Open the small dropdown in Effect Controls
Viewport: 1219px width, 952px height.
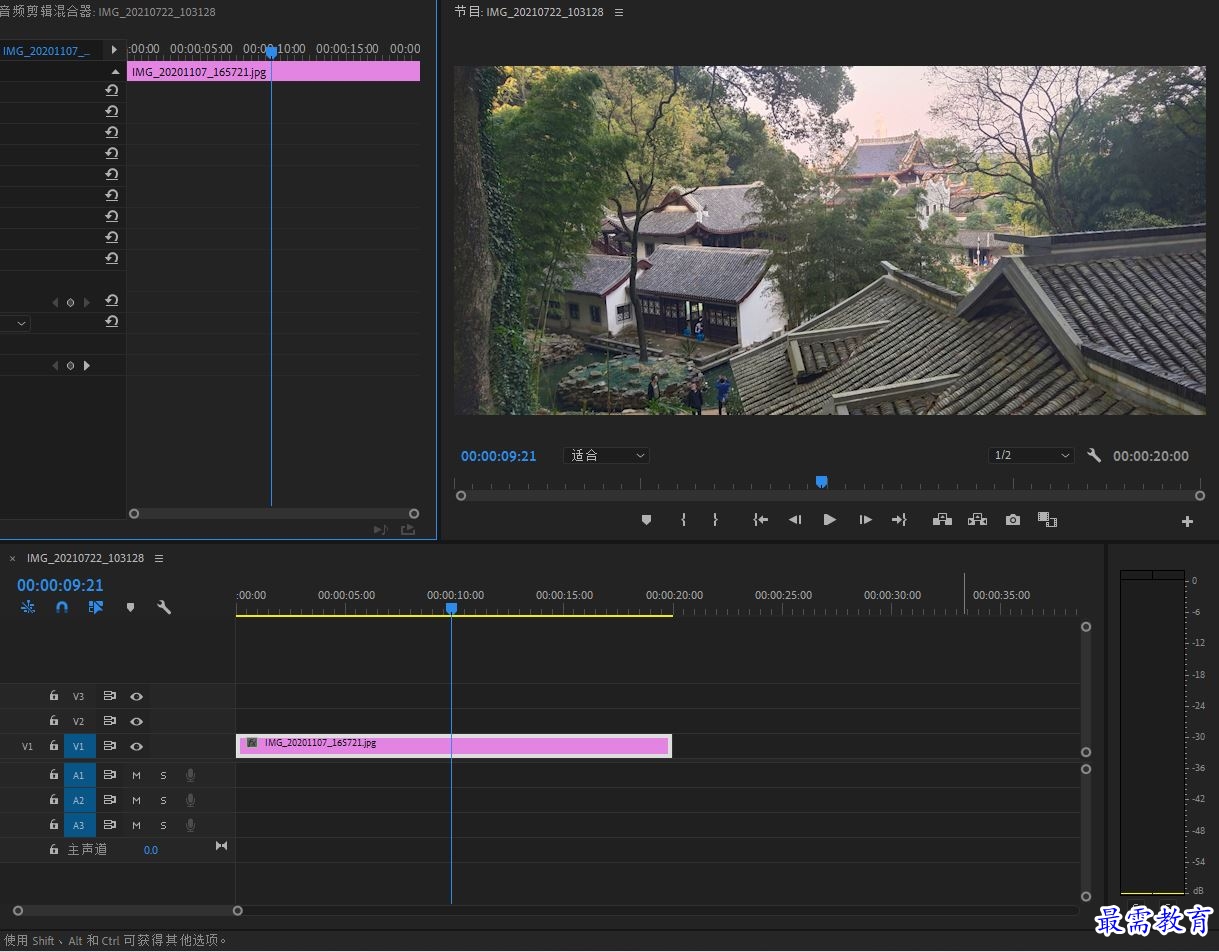15,323
